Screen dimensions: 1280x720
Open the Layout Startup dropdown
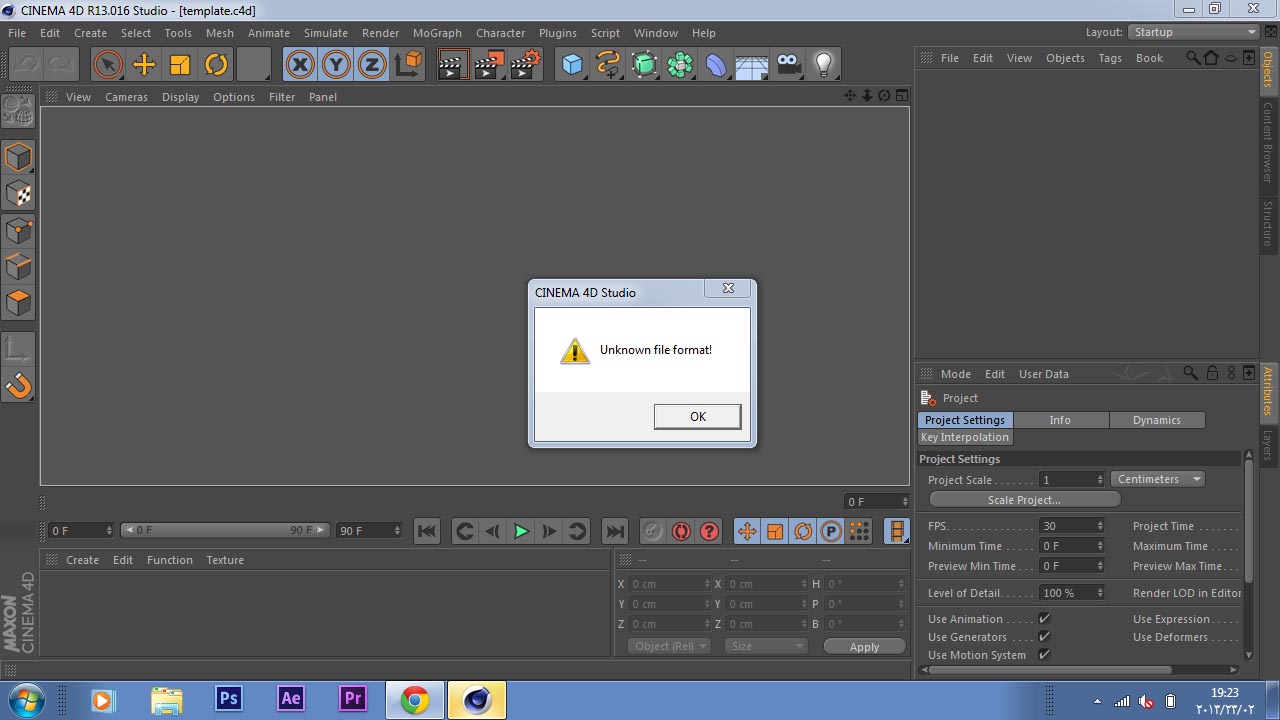(1193, 32)
